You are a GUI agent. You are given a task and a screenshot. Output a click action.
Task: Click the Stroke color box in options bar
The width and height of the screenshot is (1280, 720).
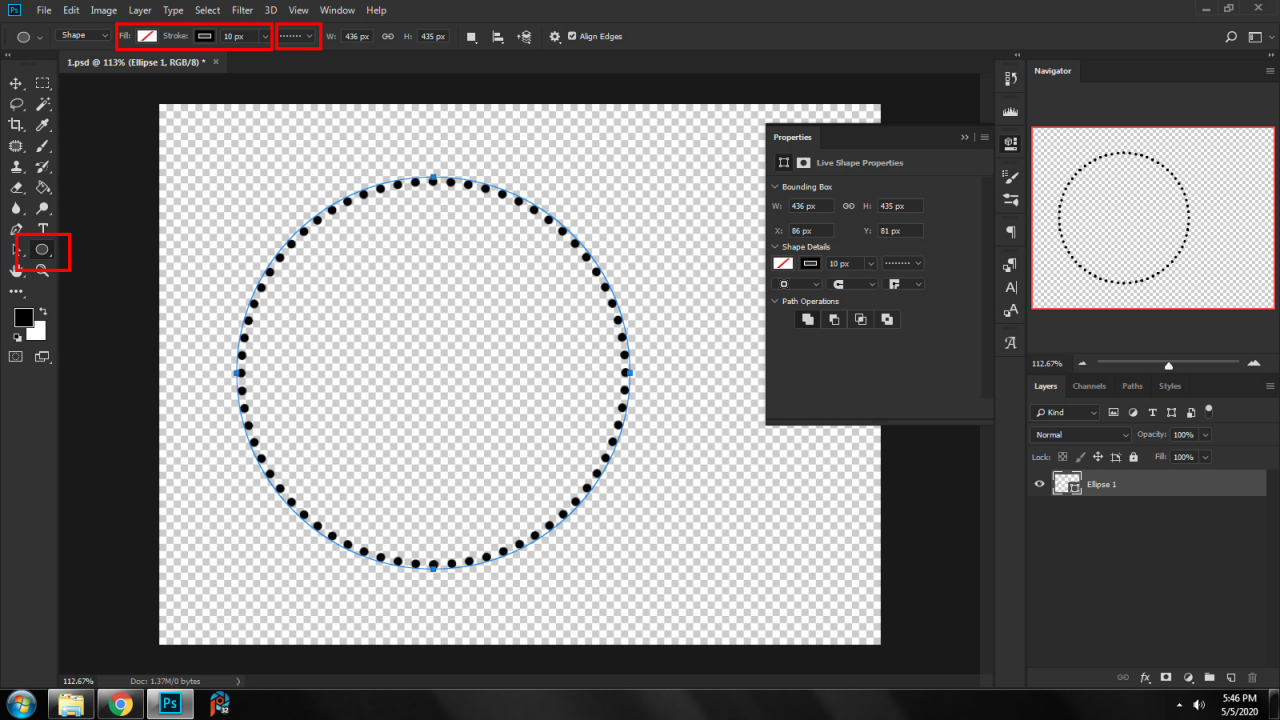(x=204, y=36)
